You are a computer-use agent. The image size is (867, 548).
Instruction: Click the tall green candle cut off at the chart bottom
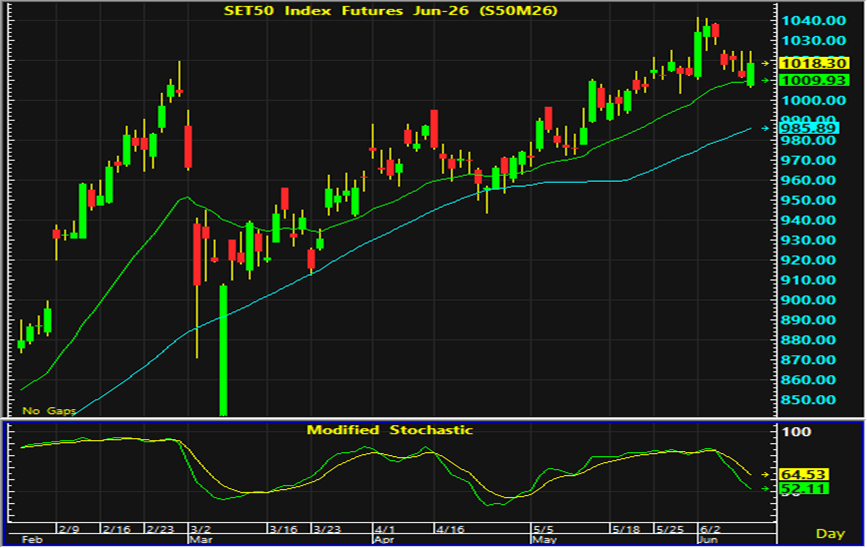[x=223, y=349]
